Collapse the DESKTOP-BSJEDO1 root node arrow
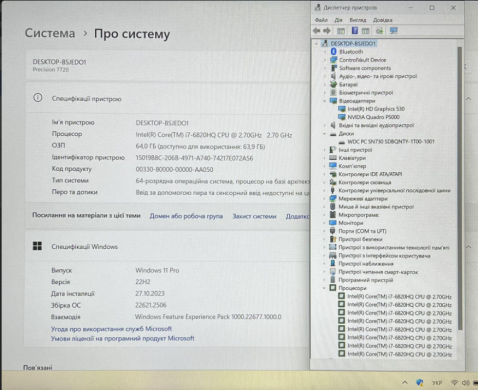478x390 pixels. pos(316,44)
